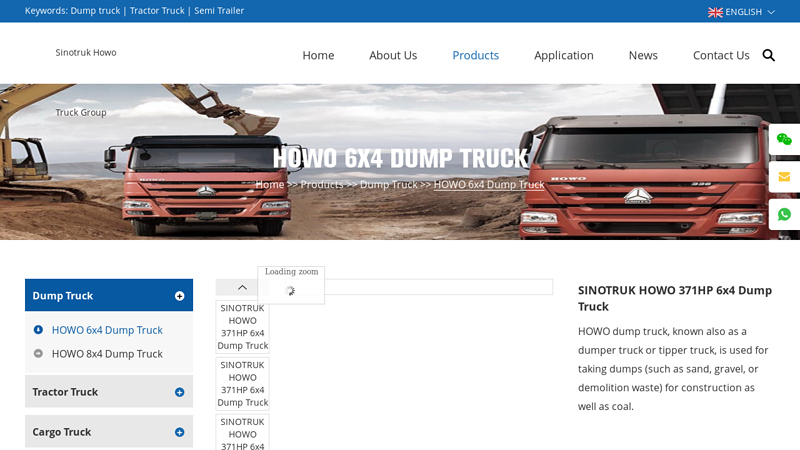Open the About Us menu item
This screenshot has width=800, height=450.
tap(393, 55)
